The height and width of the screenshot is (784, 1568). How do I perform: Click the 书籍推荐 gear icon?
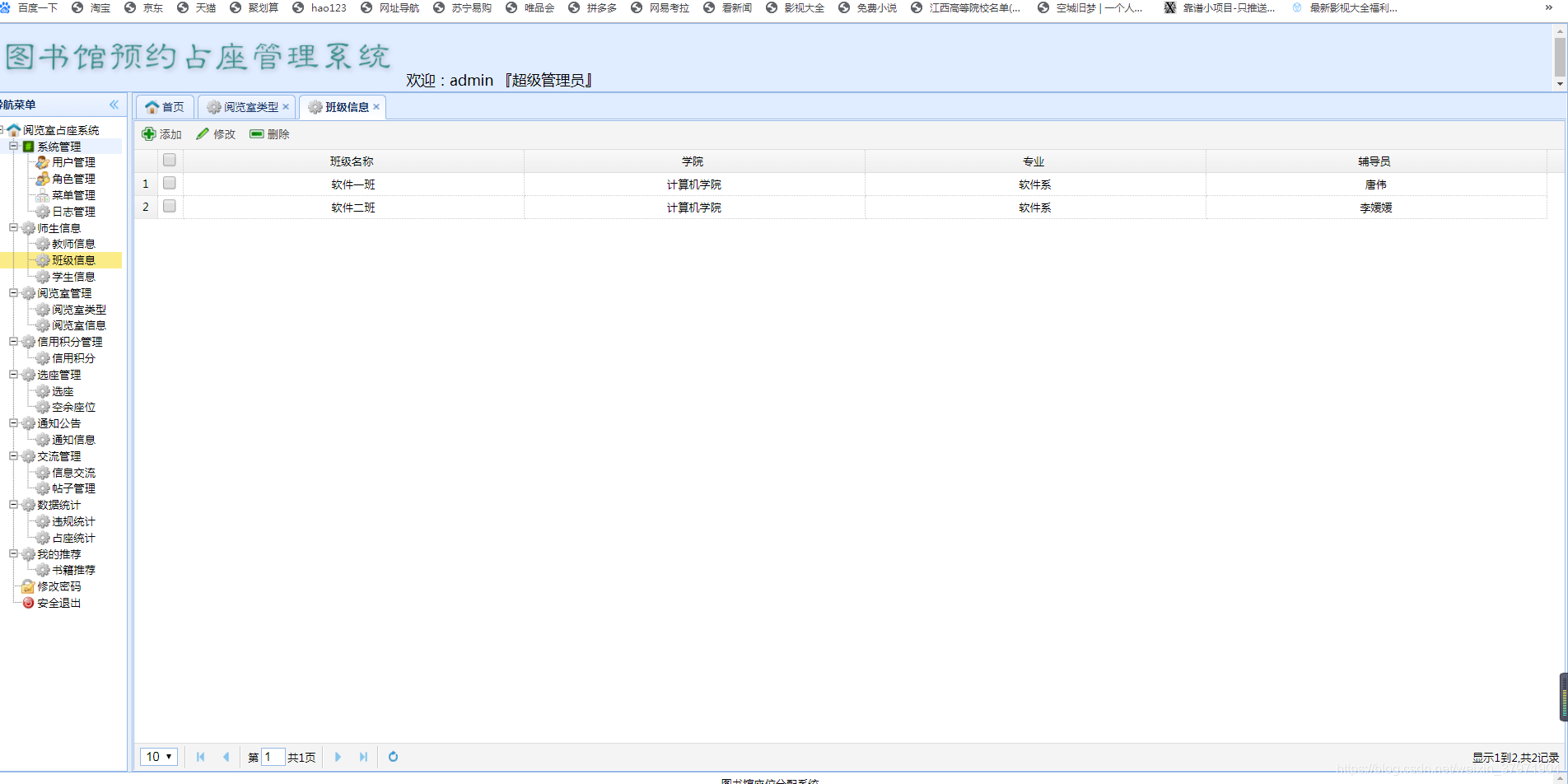click(x=43, y=570)
